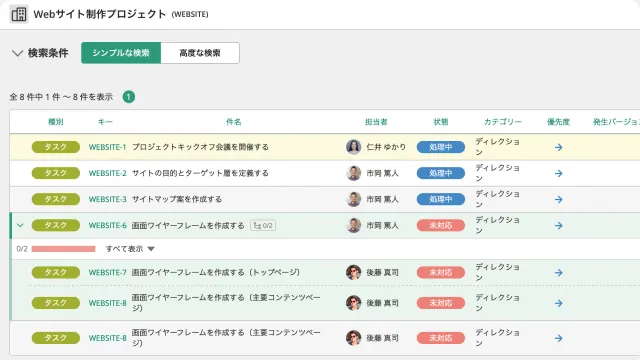Click title 画面ワイヤーフレームを作成する(トップページ)

(x=216, y=272)
